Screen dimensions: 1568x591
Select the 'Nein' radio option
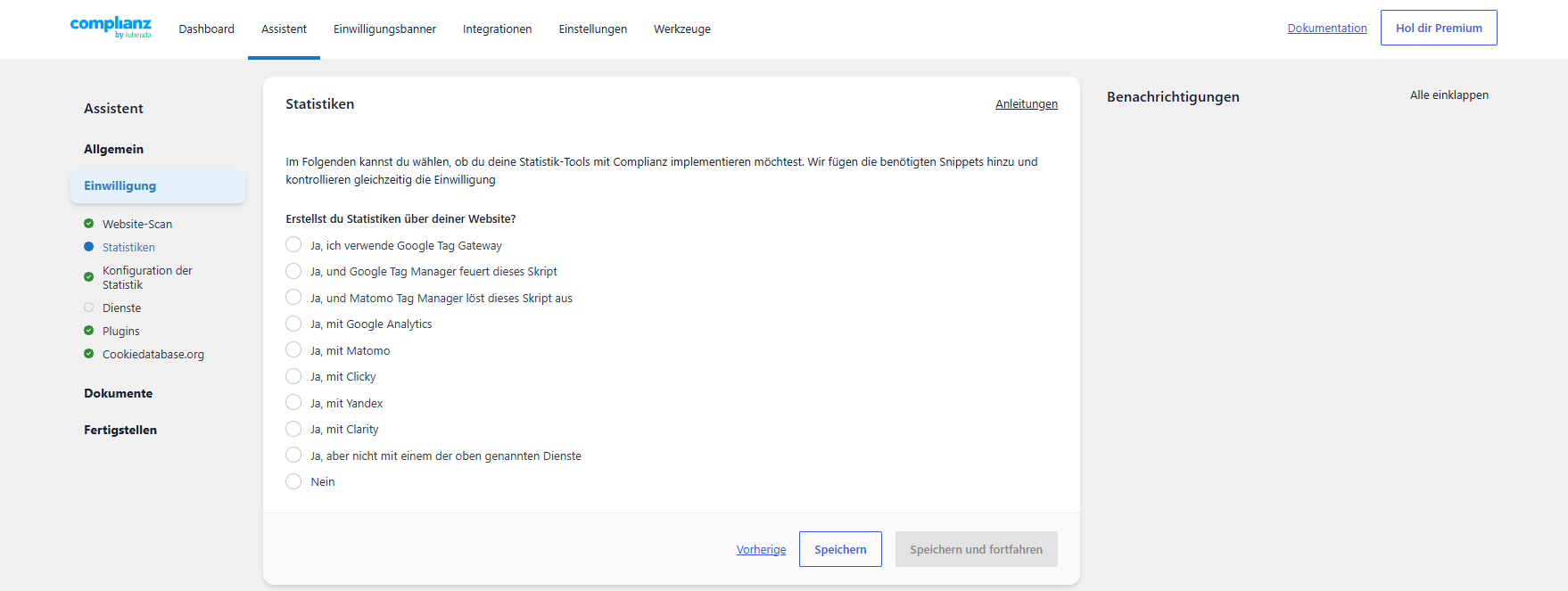coord(293,481)
